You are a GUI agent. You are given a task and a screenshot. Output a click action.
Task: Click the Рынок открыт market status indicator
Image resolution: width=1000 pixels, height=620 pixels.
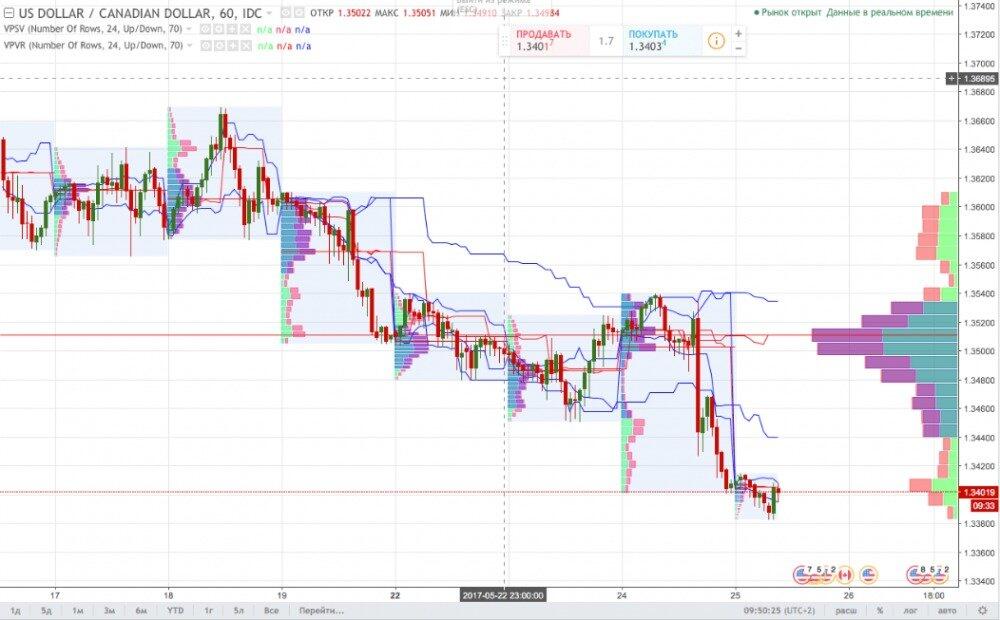point(787,12)
